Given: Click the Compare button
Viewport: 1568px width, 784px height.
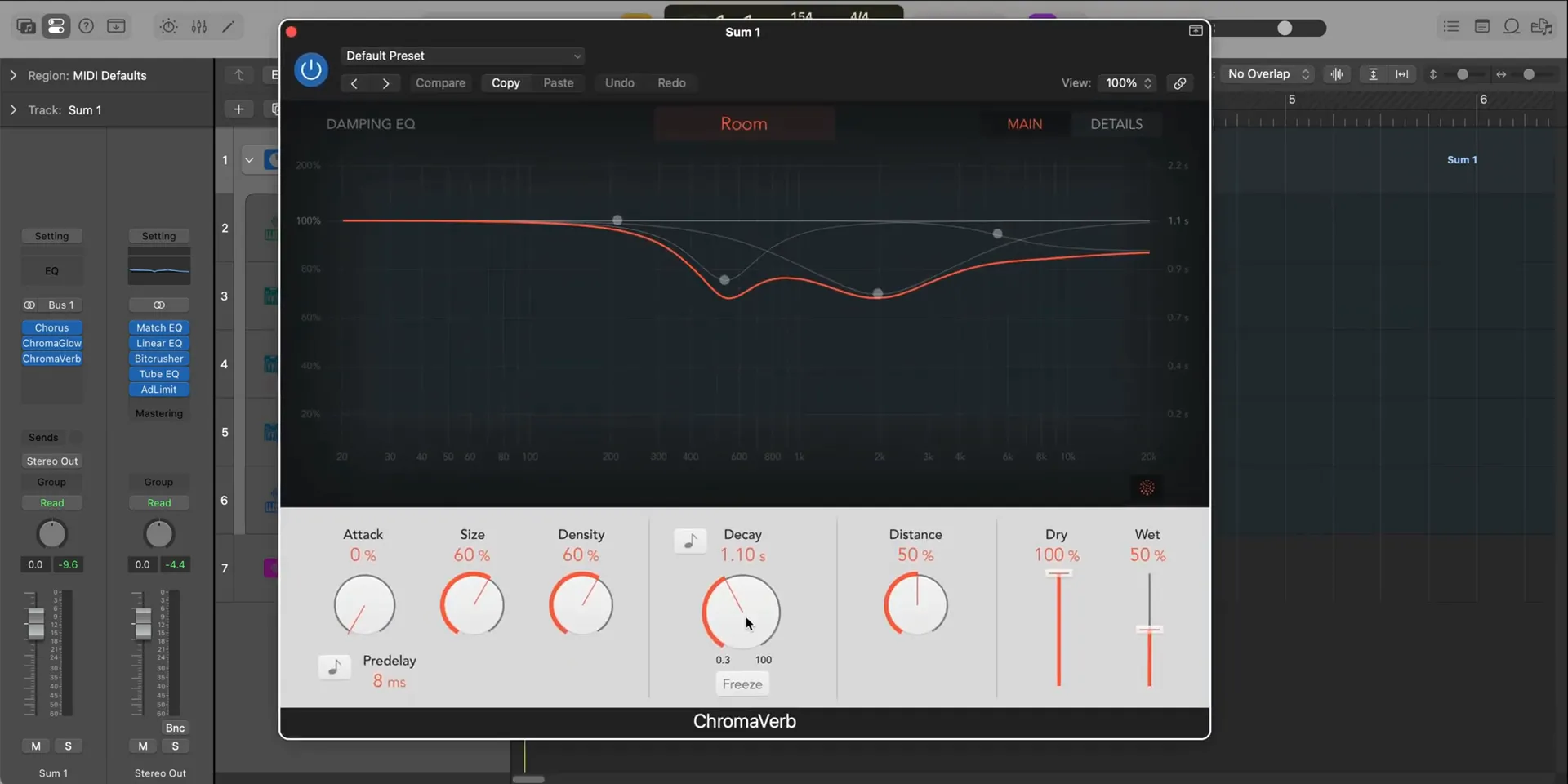Looking at the screenshot, I should click(440, 83).
